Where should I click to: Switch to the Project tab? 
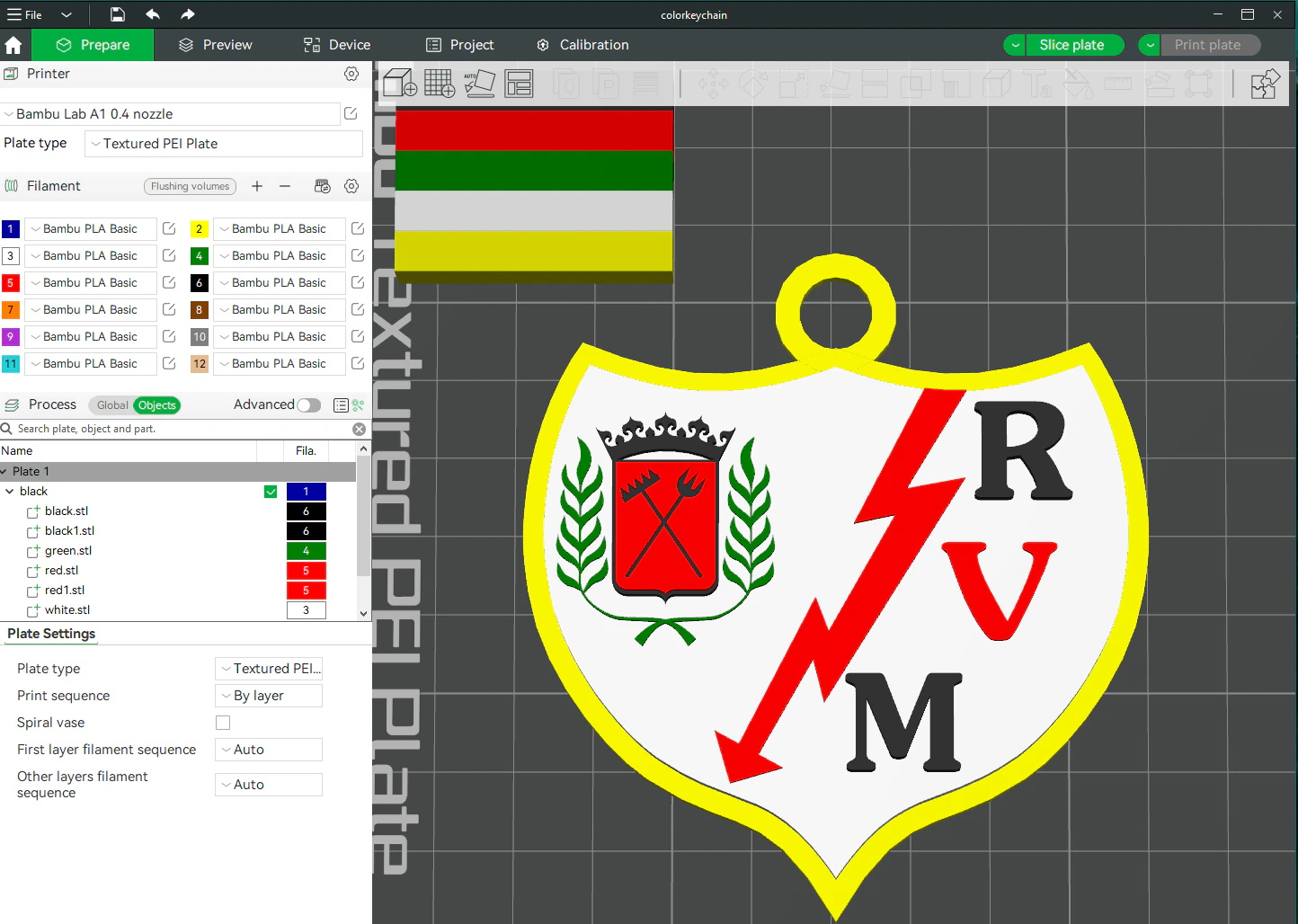[x=460, y=45]
